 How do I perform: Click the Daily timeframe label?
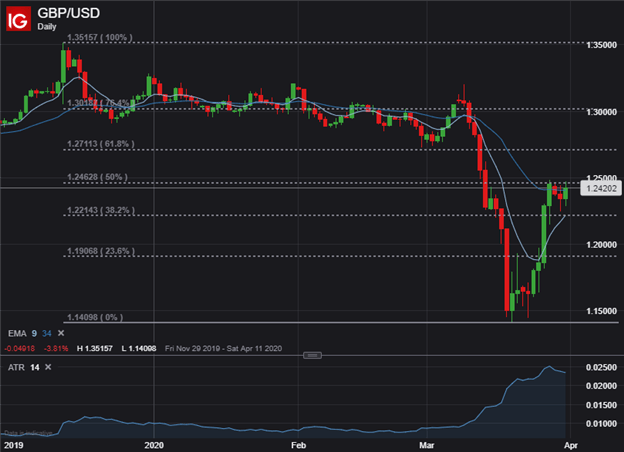click(x=47, y=27)
